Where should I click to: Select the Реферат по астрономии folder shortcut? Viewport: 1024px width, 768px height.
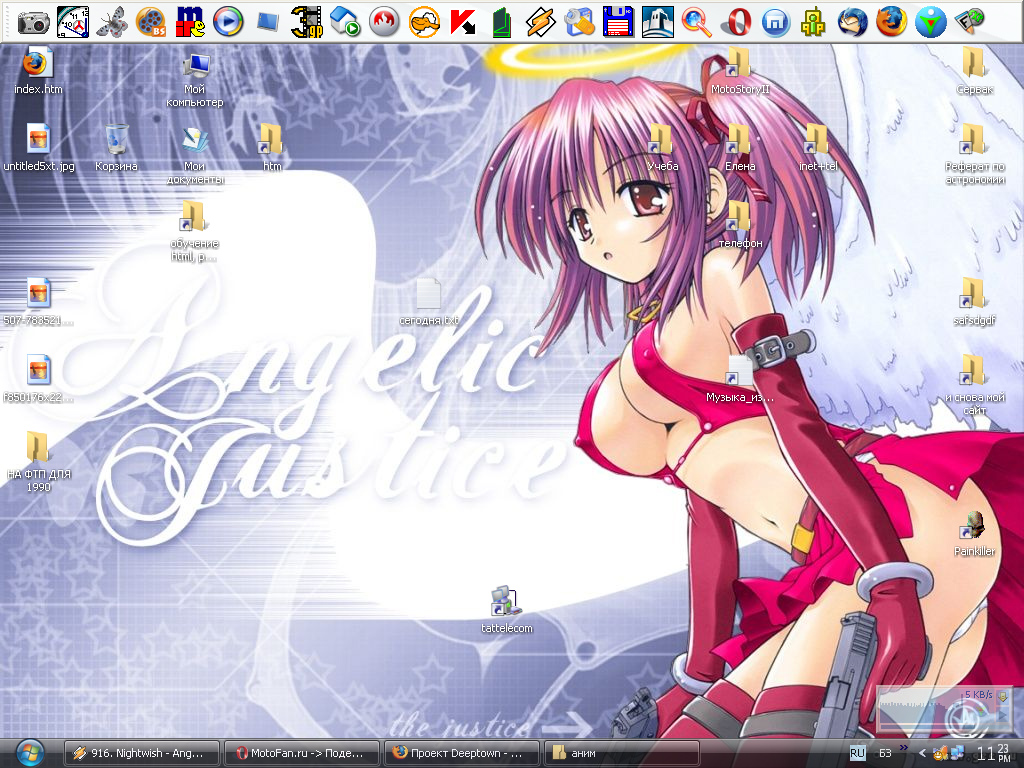tap(974, 156)
